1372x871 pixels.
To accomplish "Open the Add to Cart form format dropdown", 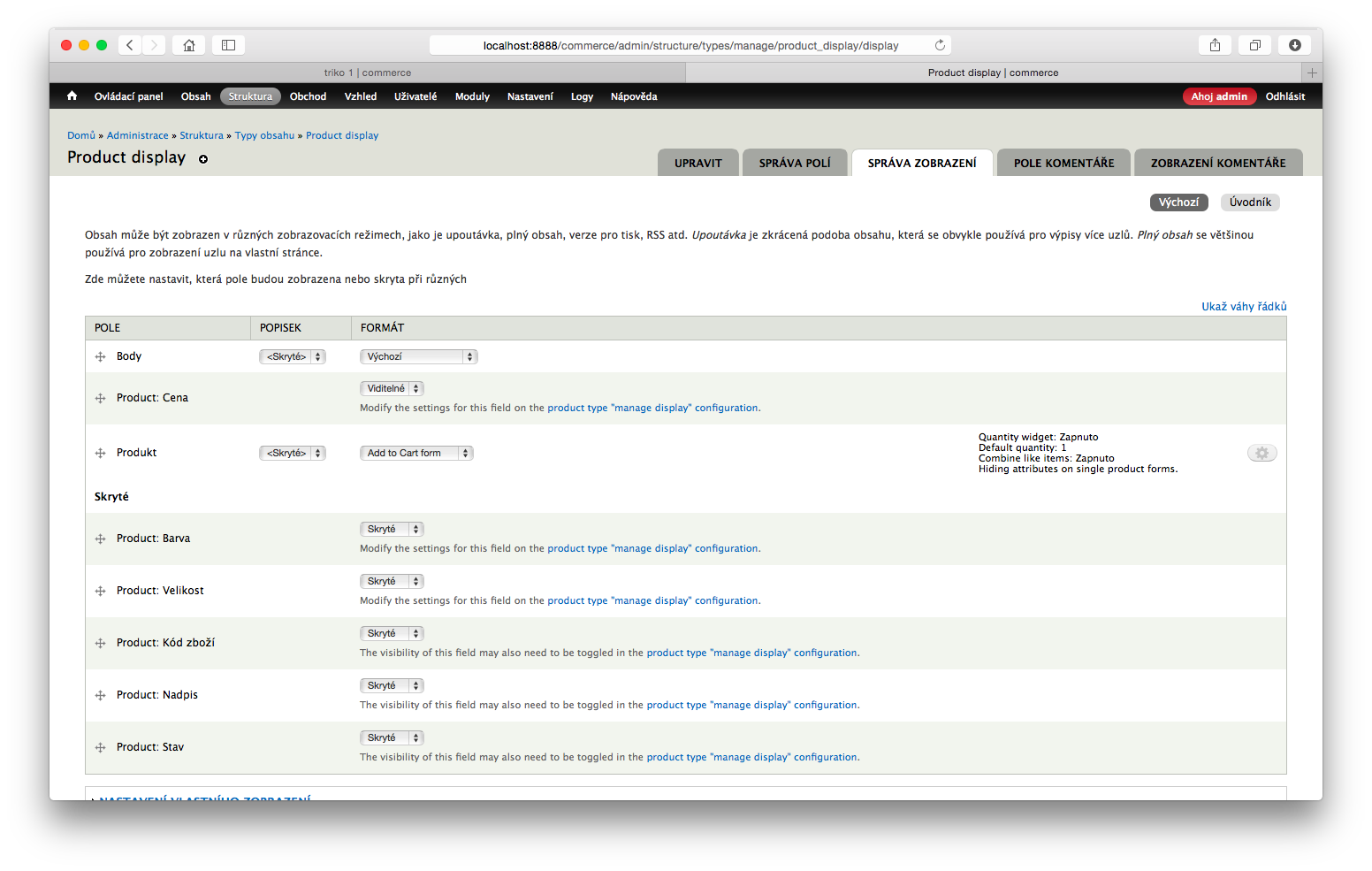I will pos(416,454).
